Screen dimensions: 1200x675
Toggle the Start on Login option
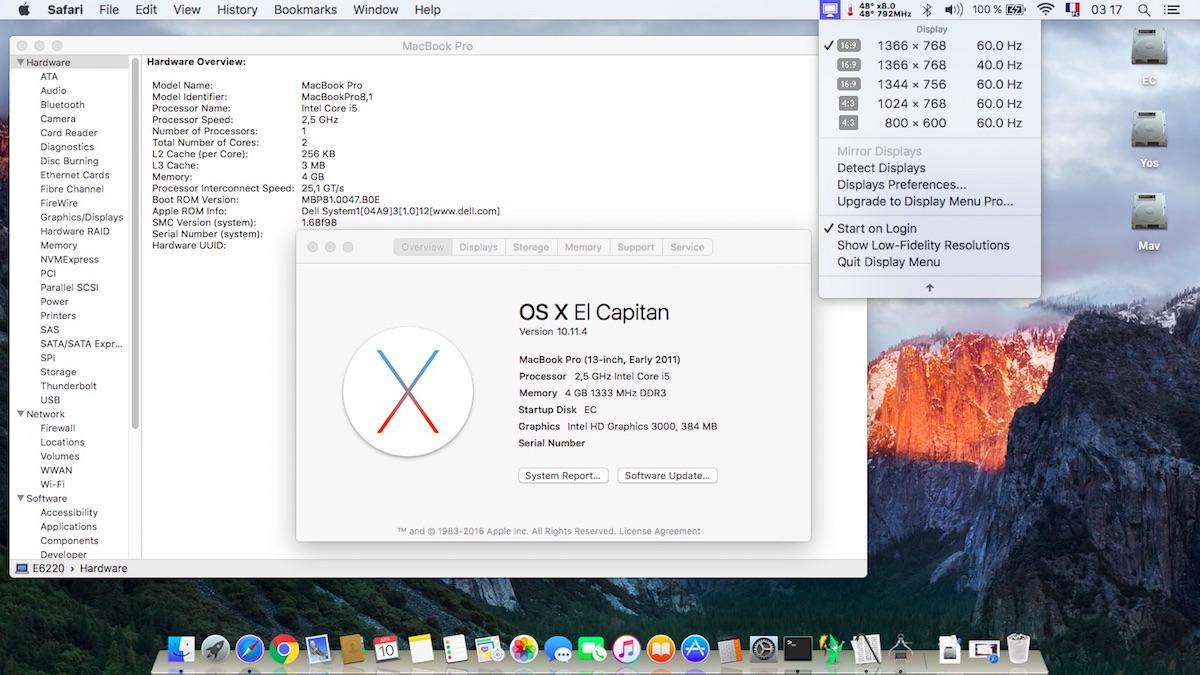point(876,228)
